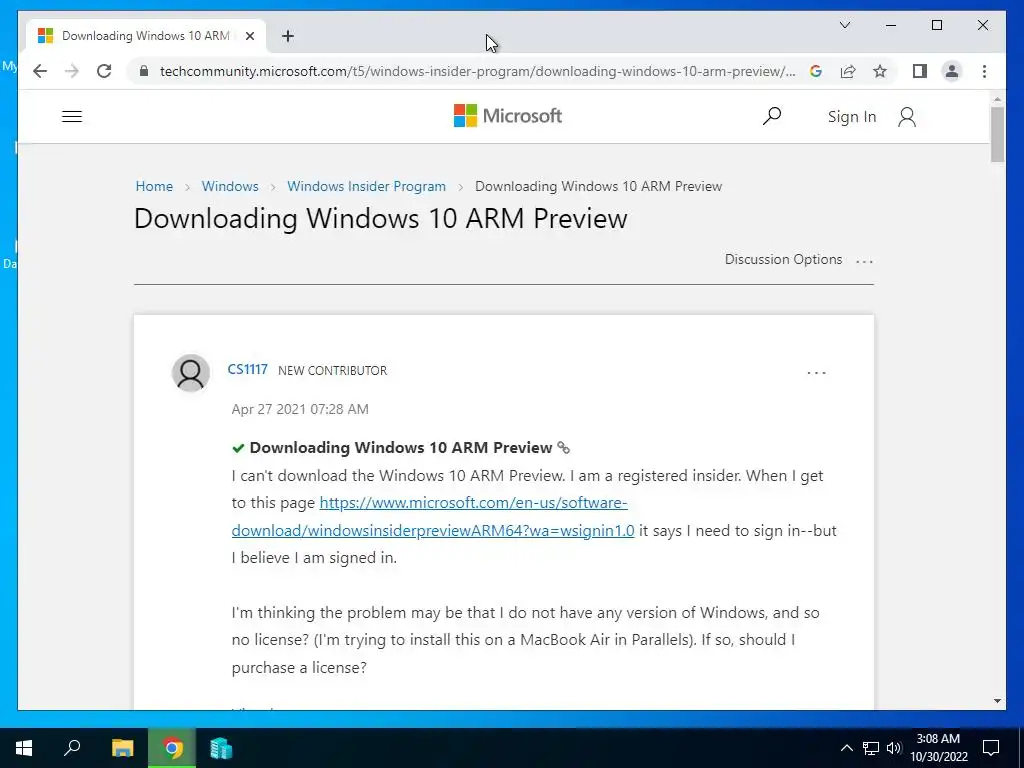Screen dimensions: 1024x768
Task: Open the clock showing 3:08 AM
Action: coord(938,748)
